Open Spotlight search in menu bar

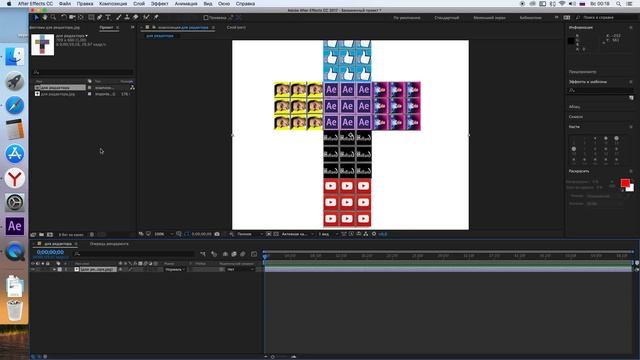coord(619,4)
